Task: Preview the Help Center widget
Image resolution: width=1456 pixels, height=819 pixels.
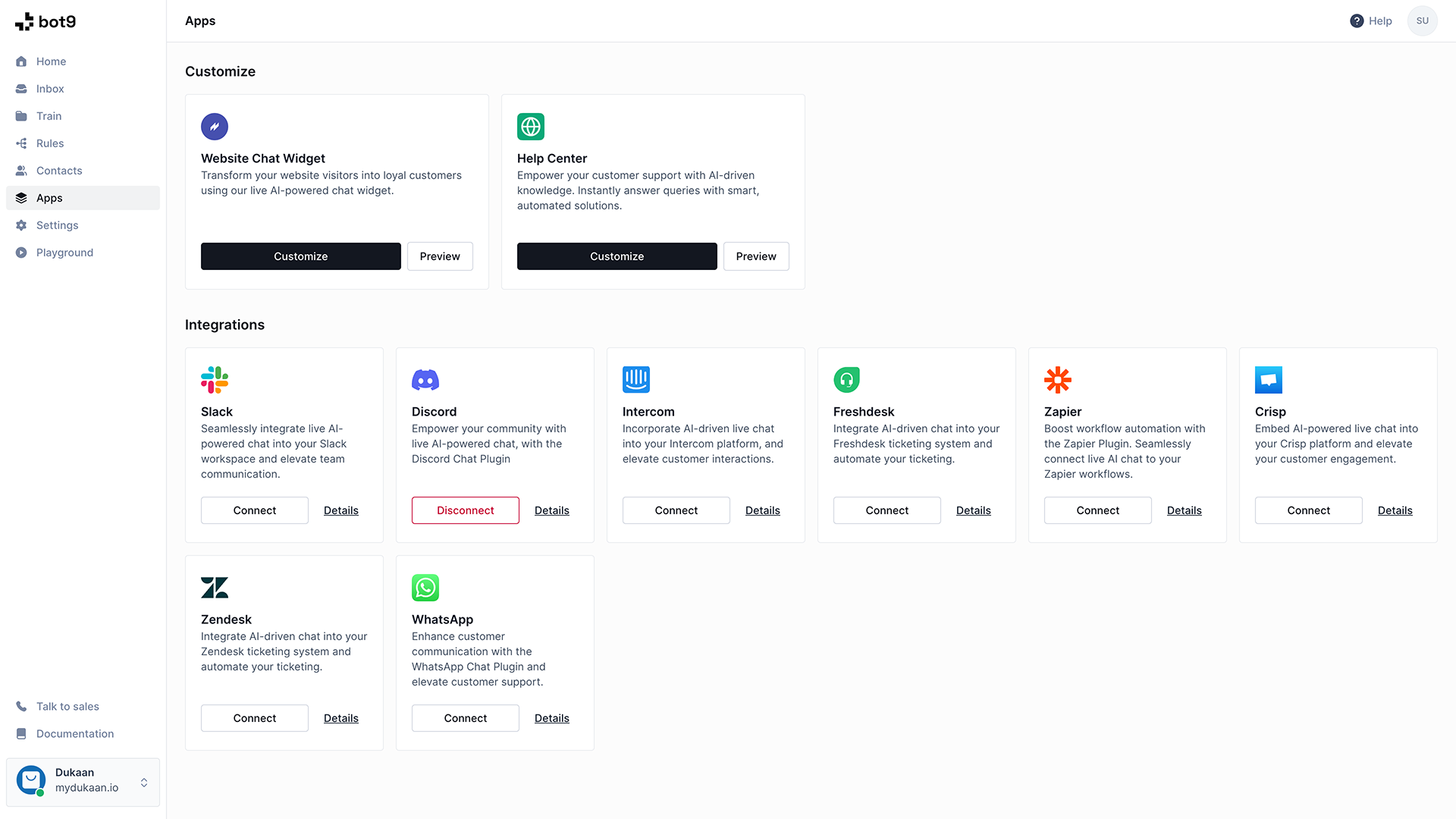Action: tap(756, 256)
